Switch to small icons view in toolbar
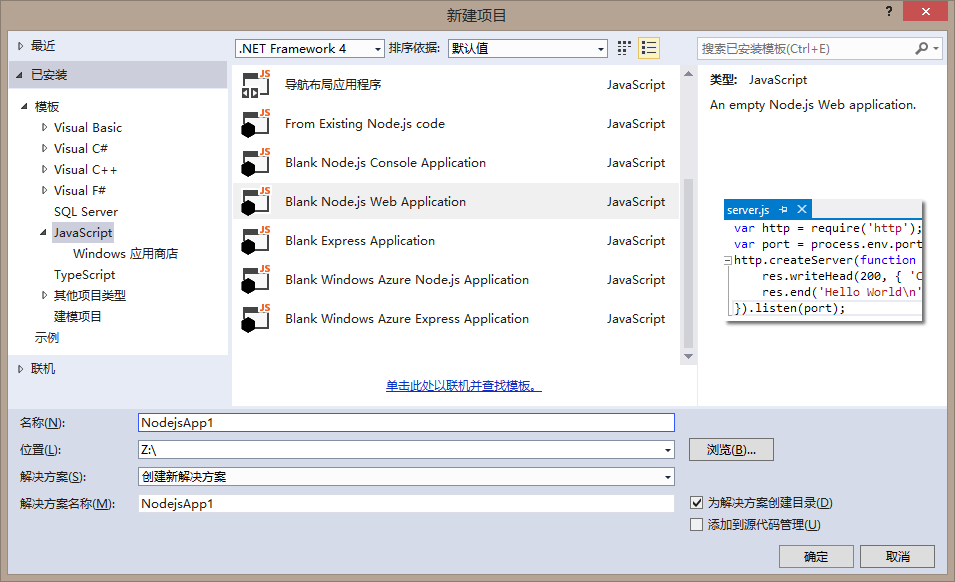Viewport: 955px width, 582px height. click(x=625, y=48)
